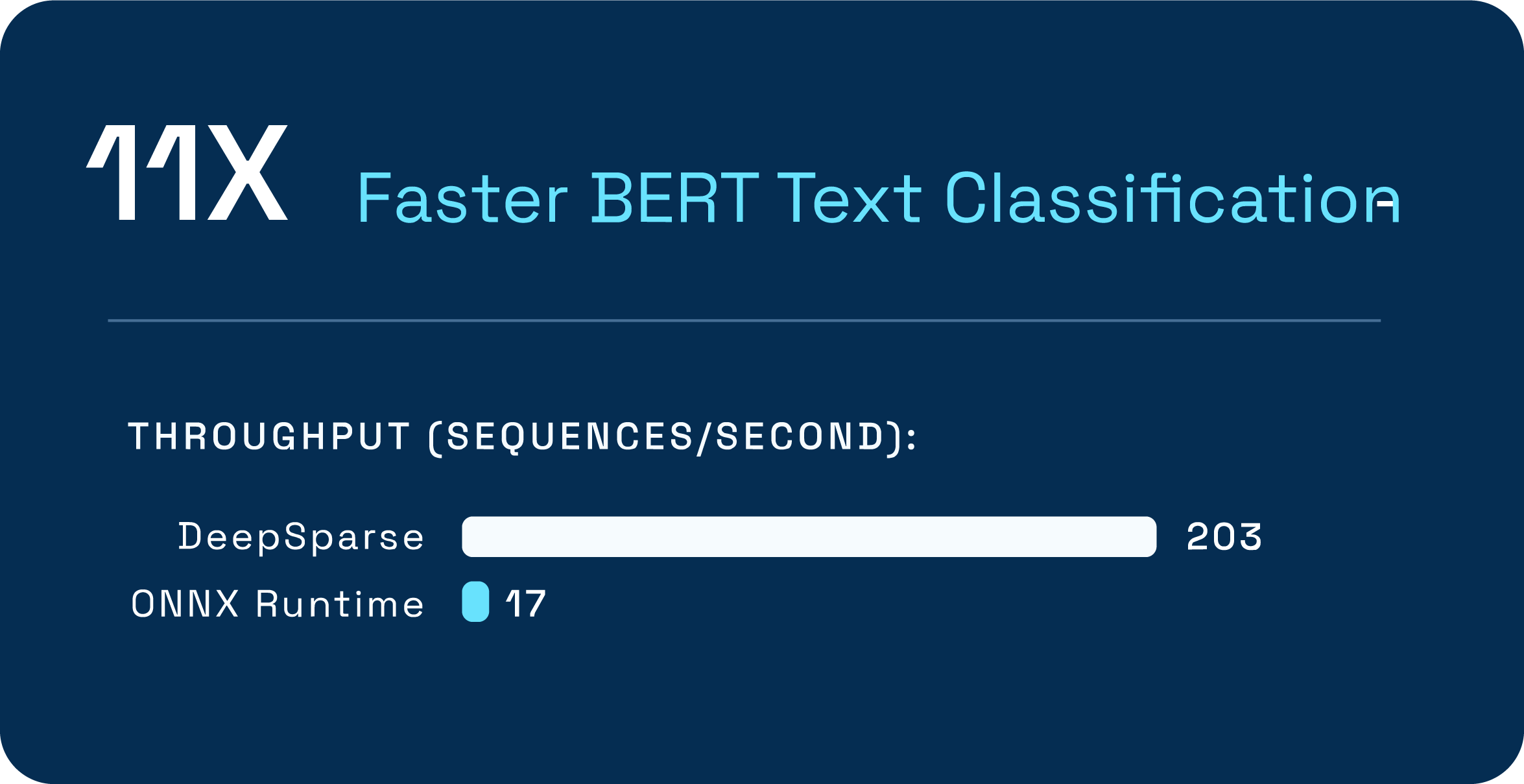Click the large white 11X figure

(187, 172)
